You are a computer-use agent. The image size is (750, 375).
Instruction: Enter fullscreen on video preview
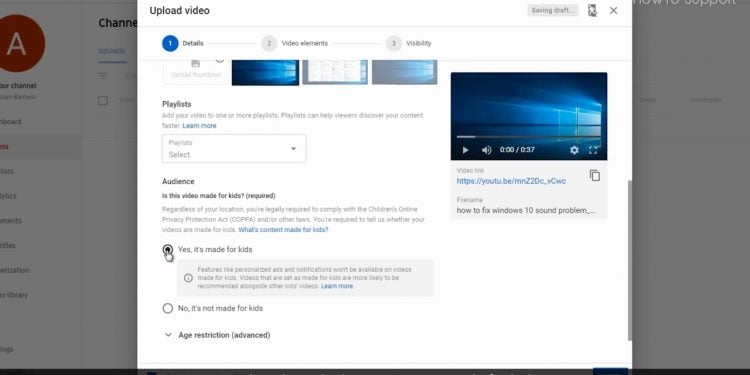click(x=593, y=150)
